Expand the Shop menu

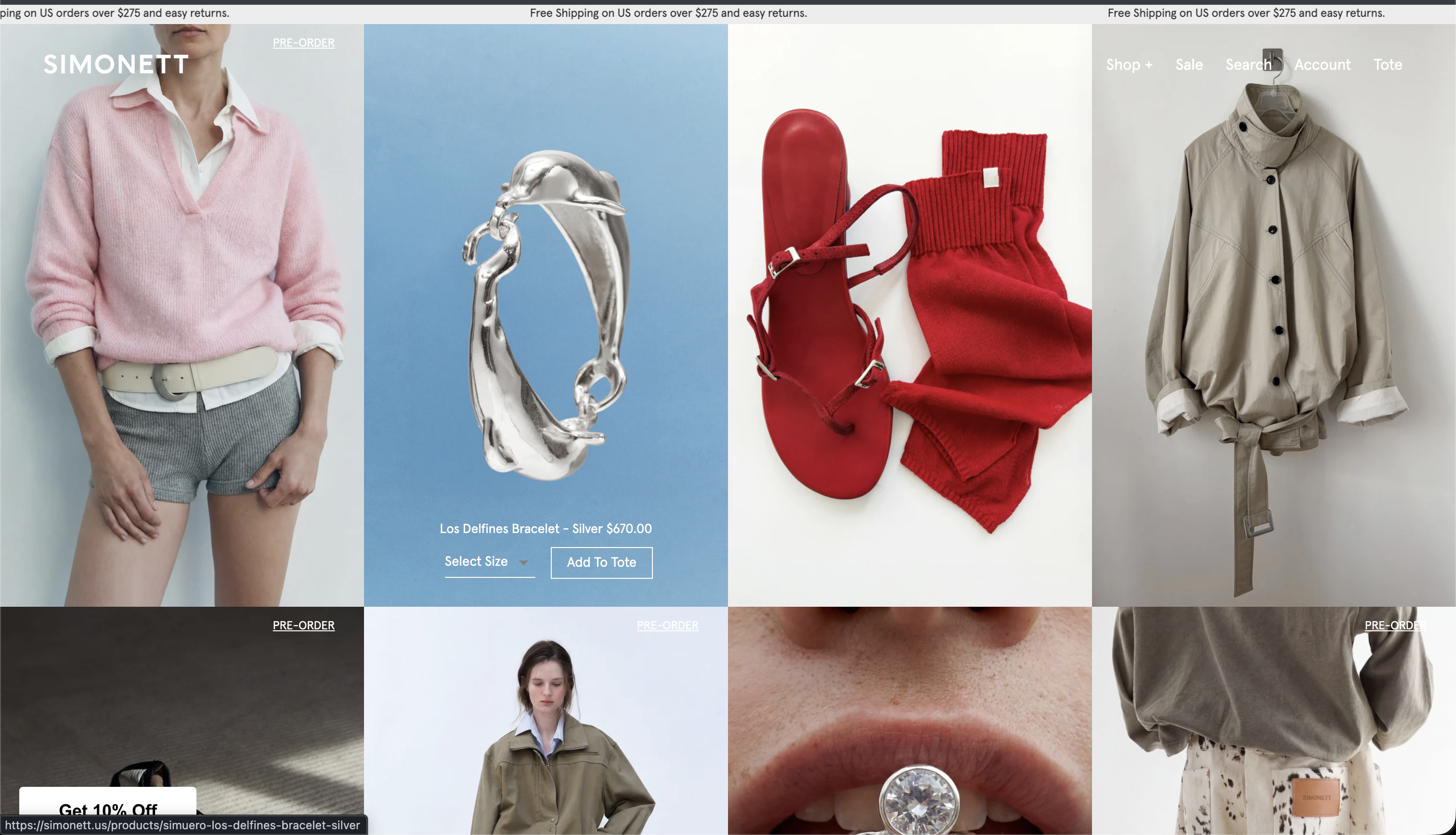coord(1129,65)
